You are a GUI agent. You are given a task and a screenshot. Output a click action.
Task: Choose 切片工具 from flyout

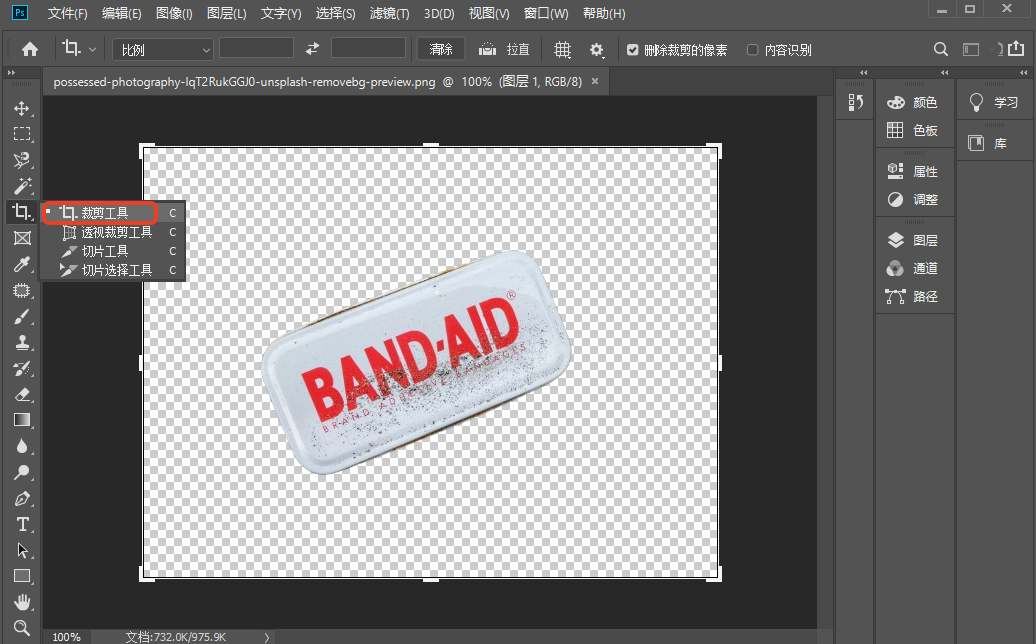pos(112,251)
